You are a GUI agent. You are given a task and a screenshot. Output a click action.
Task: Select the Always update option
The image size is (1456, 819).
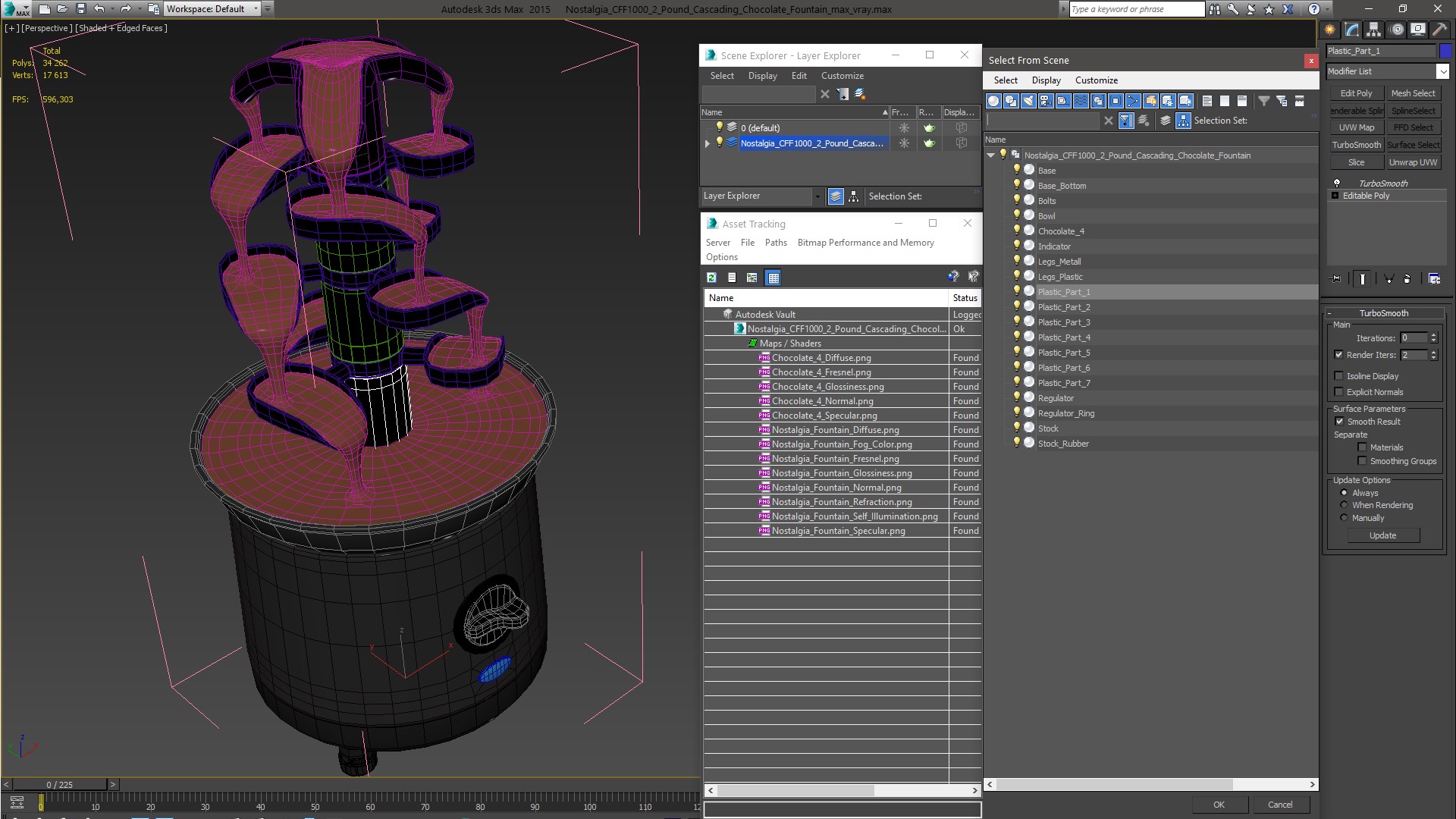coord(1345,493)
